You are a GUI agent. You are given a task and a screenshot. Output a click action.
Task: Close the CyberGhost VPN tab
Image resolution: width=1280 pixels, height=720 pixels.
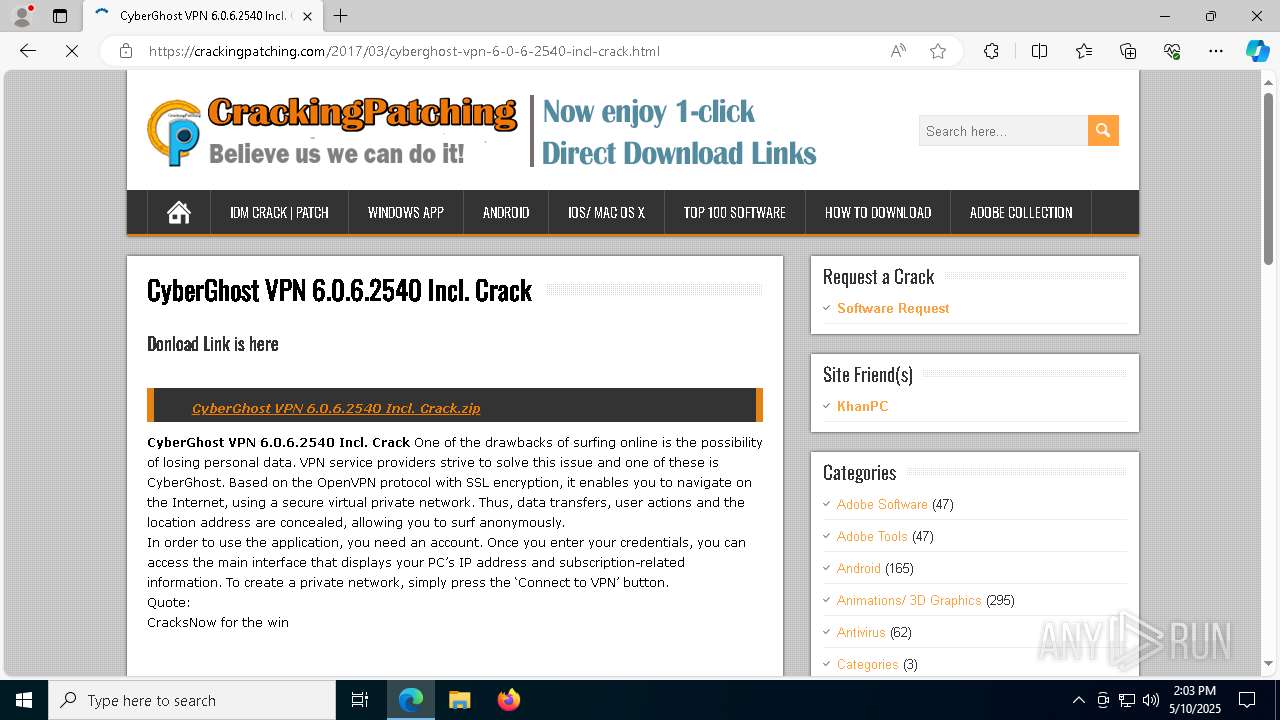click(307, 16)
